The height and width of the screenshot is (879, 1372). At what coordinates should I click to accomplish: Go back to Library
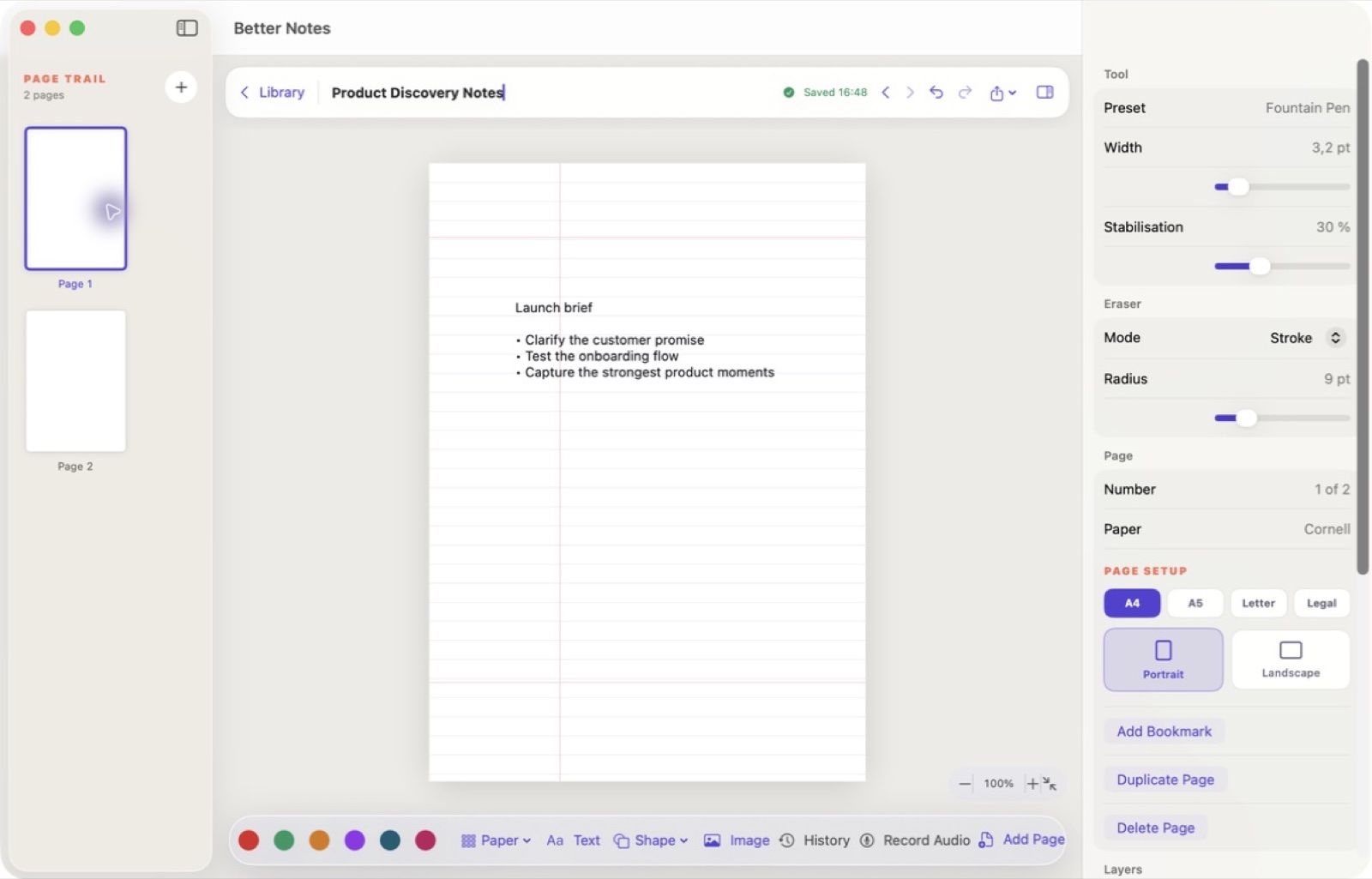click(273, 93)
